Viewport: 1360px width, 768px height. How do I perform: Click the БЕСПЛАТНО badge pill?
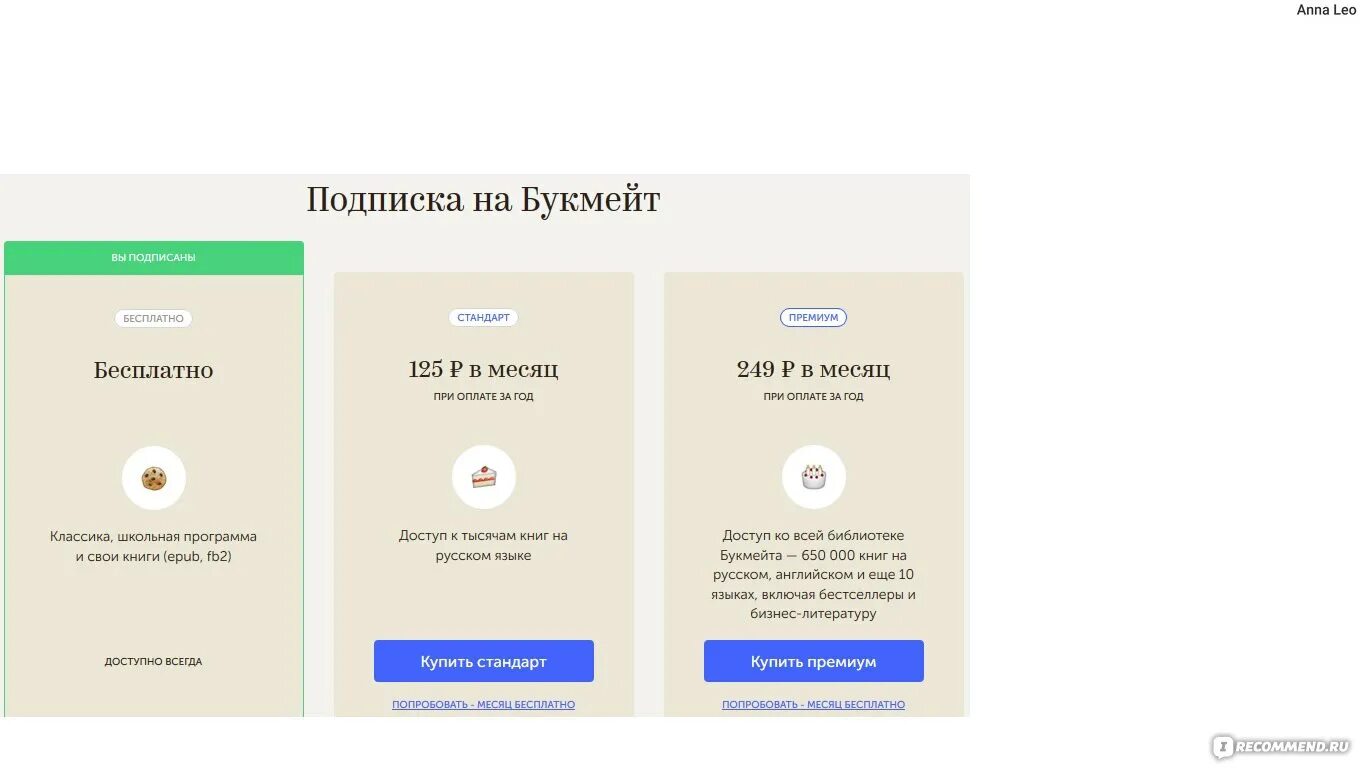point(153,318)
